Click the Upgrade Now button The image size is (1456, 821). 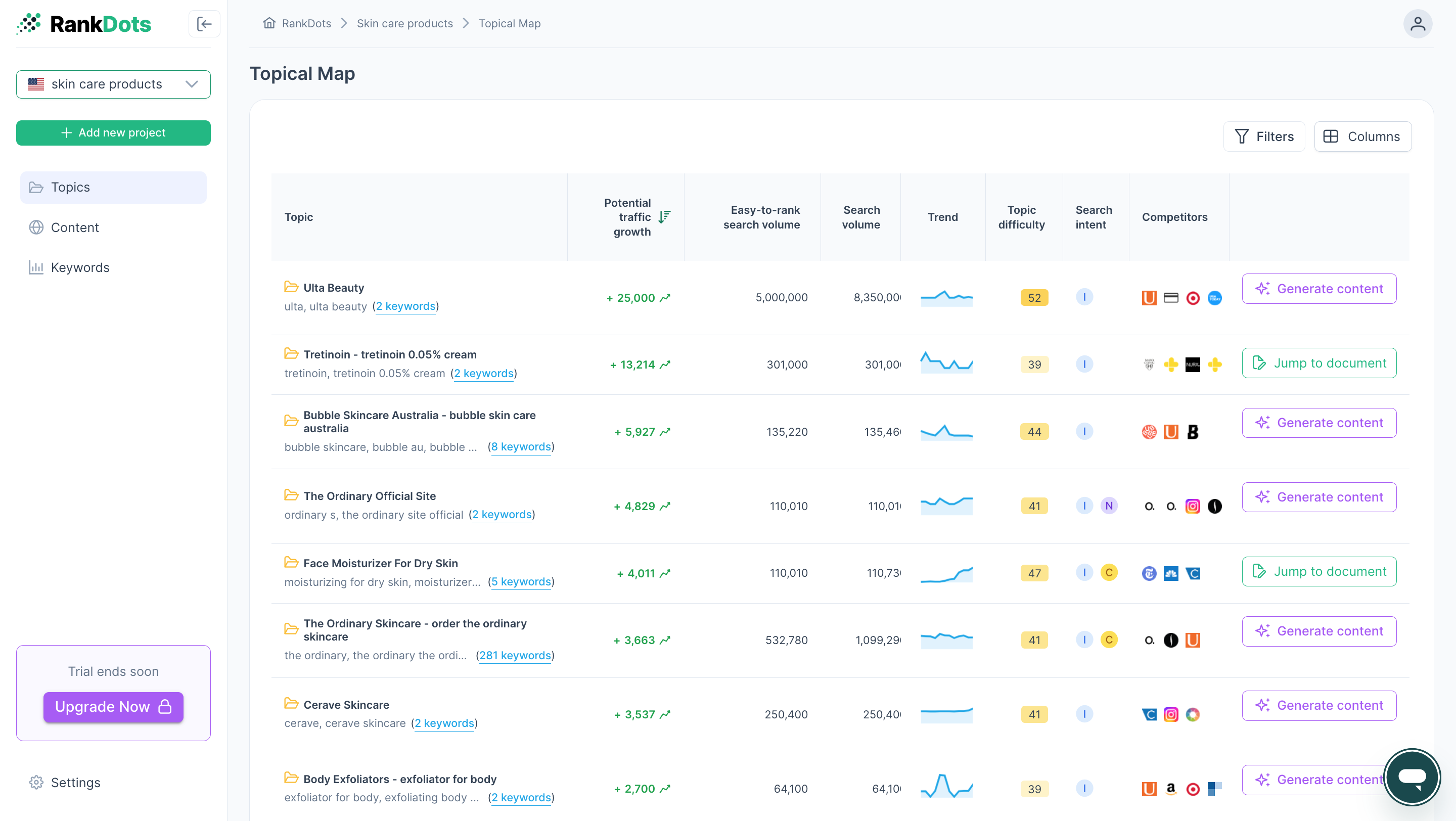coord(113,706)
